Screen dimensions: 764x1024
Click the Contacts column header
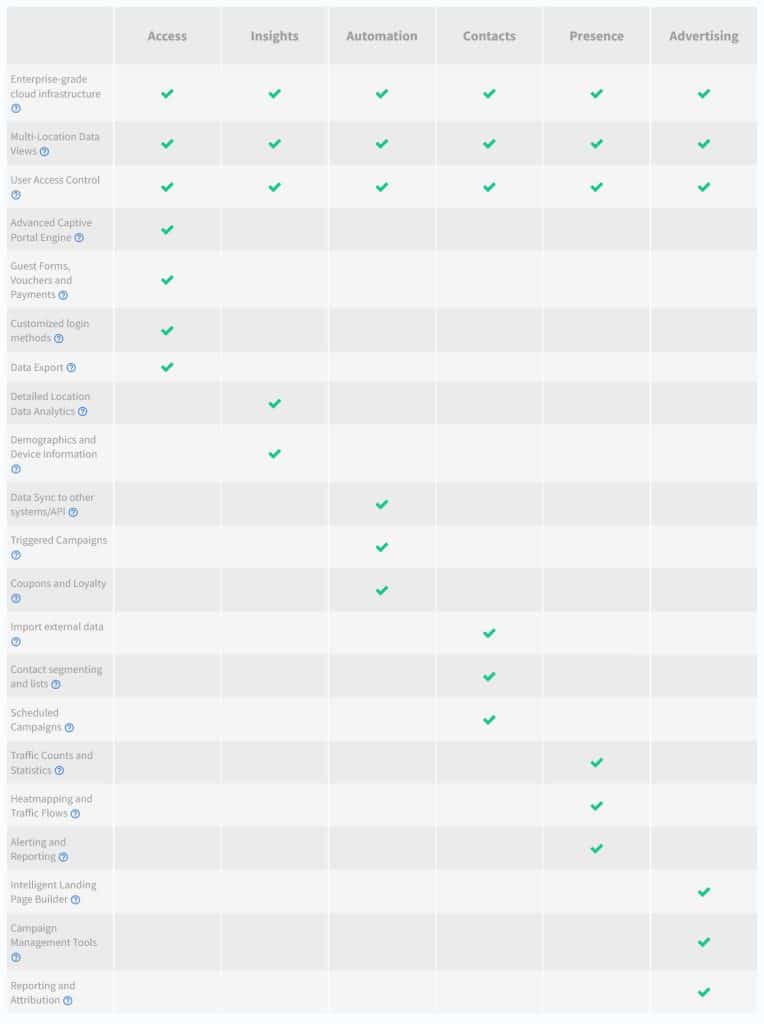tap(489, 36)
